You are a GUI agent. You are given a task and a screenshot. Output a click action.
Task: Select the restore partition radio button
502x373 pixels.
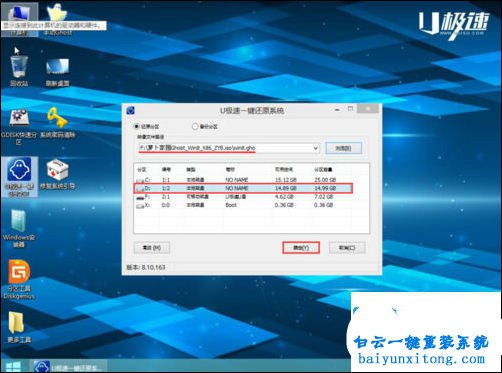point(136,126)
